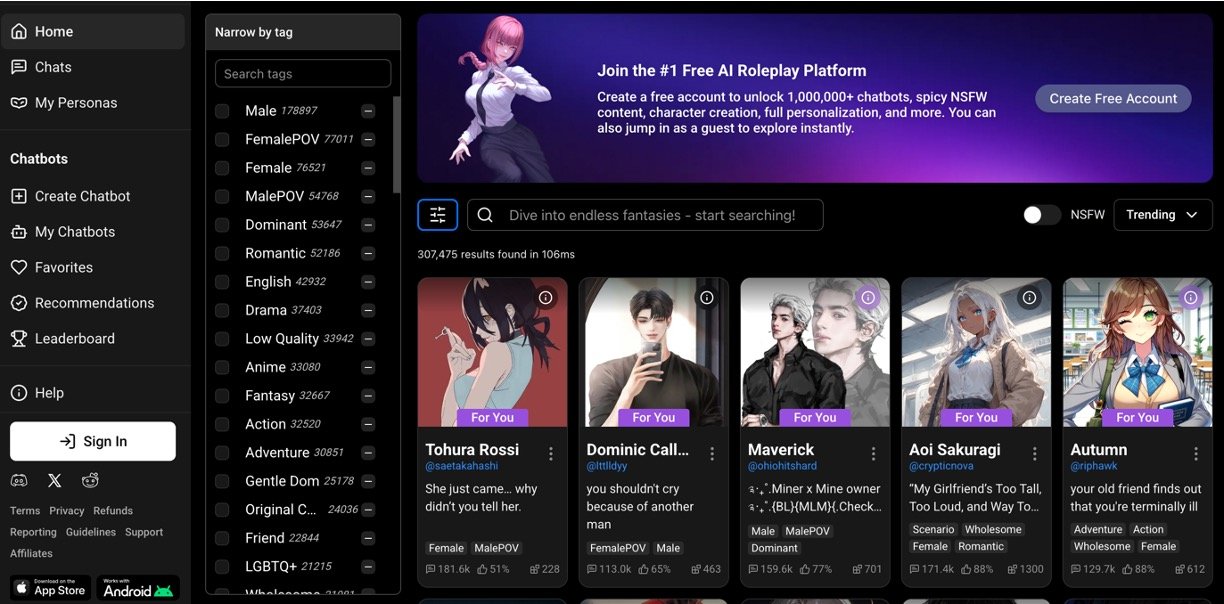Click the Create Free Account button
Image resolution: width=1224 pixels, height=604 pixels.
coord(1113,98)
